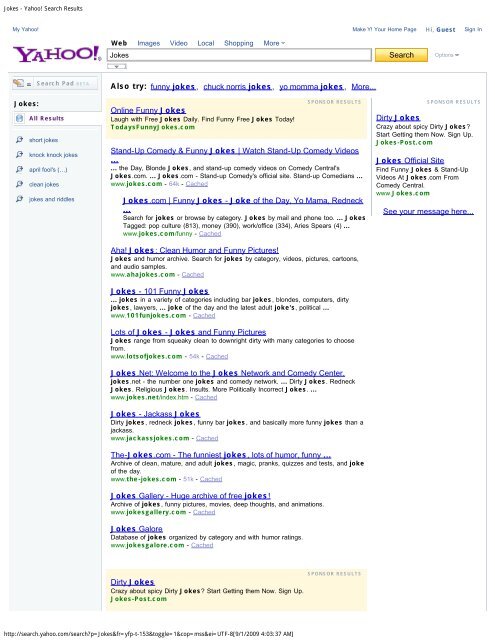The image size is (495, 640).
Task: Click search icon beside short jokes
Action: tap(19, 140)
